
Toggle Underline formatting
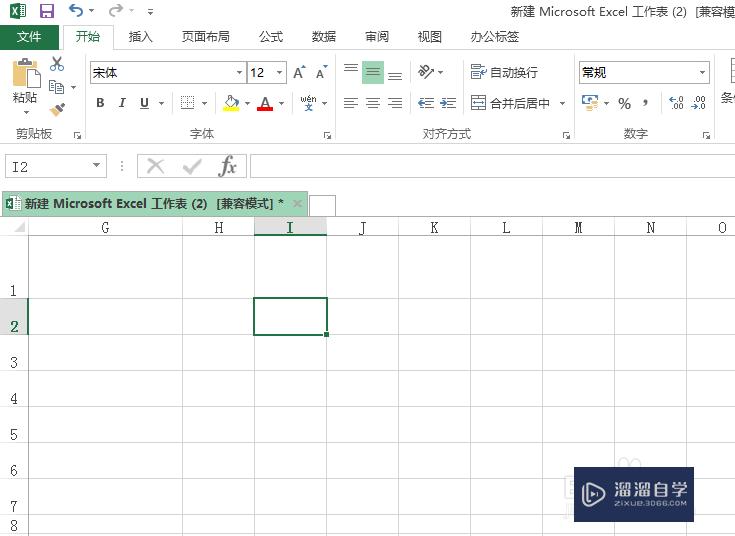(x=144, y=103)
